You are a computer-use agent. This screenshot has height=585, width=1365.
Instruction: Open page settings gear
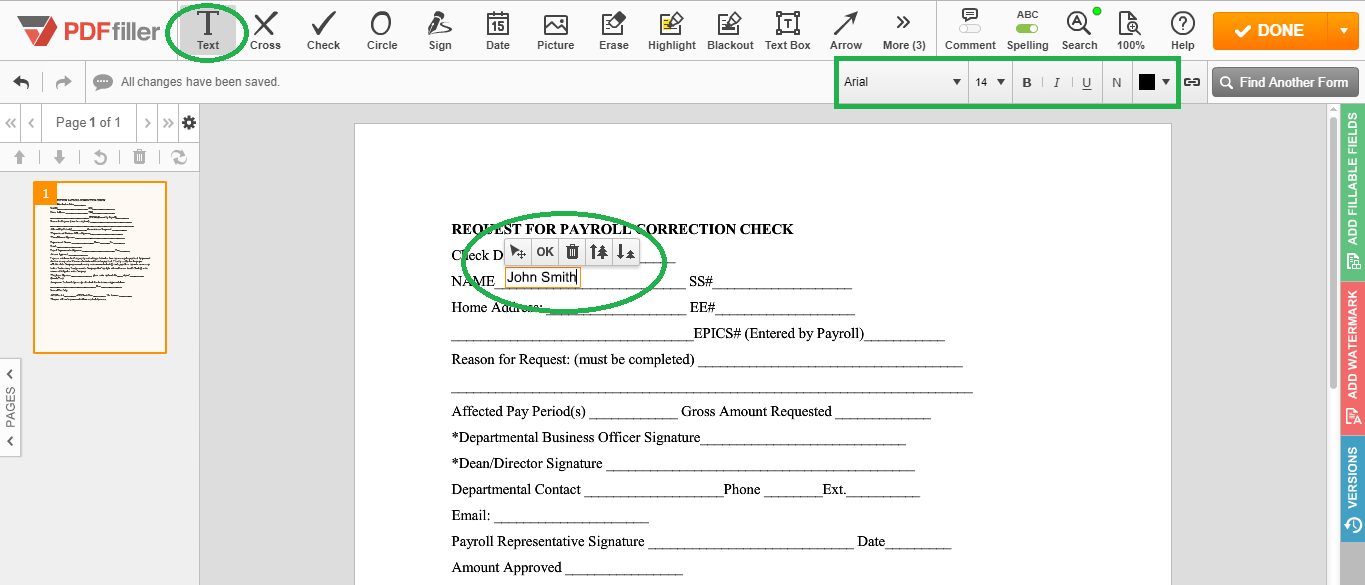[189, 123]
